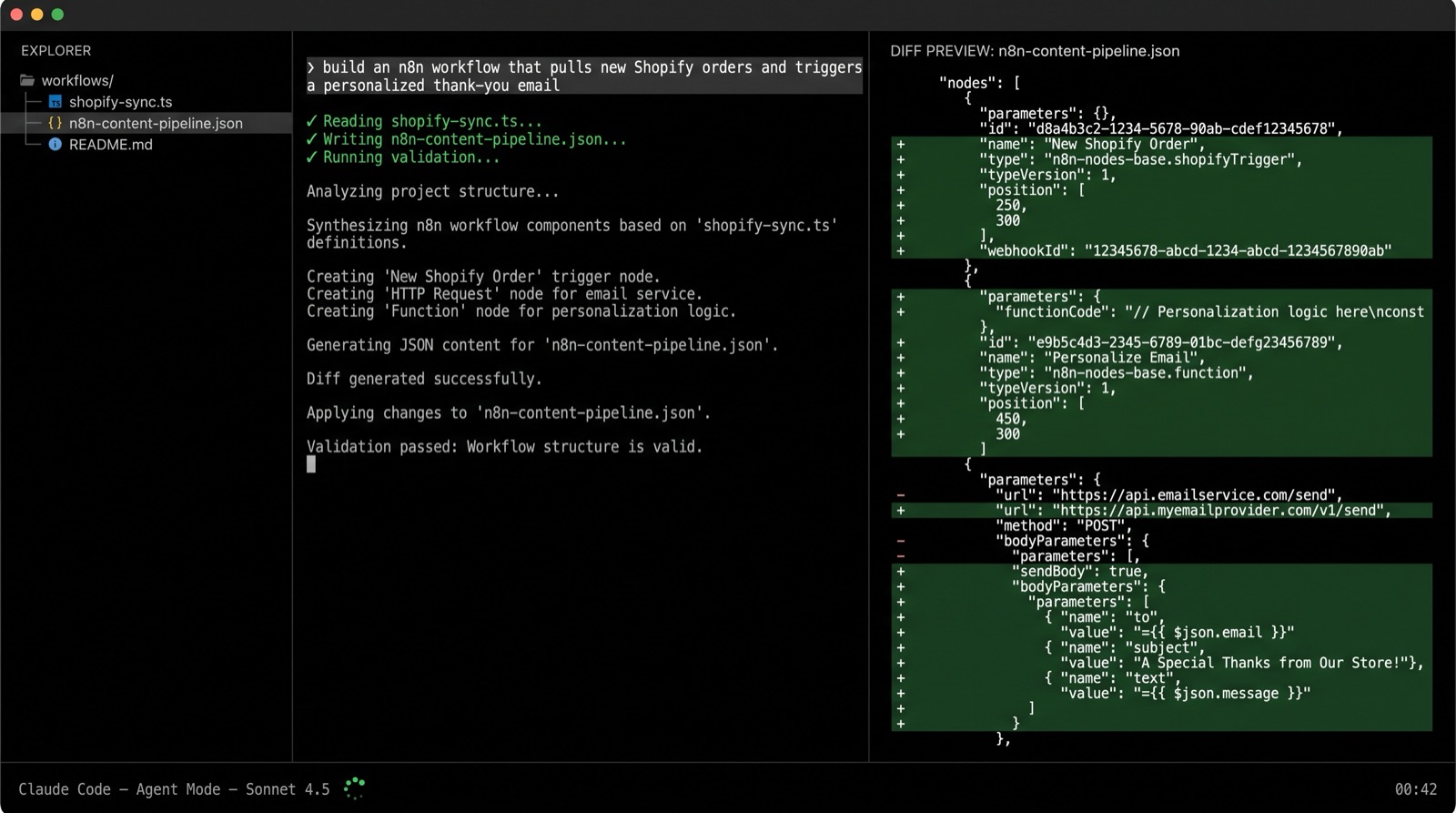Close the window with the red button
The height and width of the screenshot is (813, 1456).
pos(16,15)
